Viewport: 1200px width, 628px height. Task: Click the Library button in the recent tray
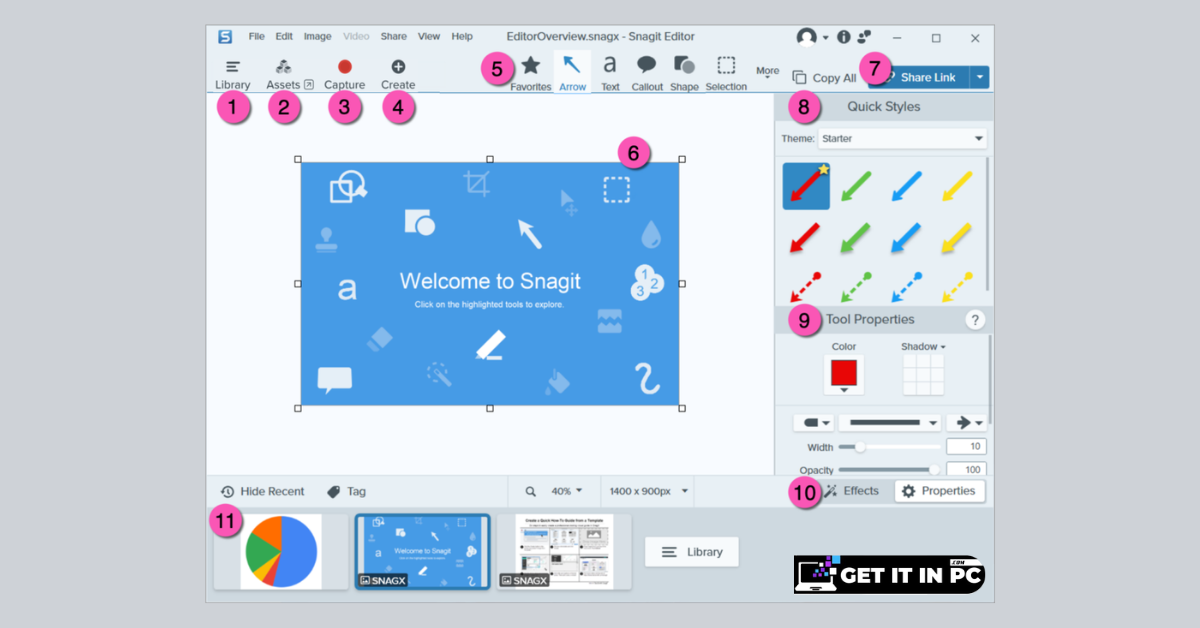coord(692,552)
